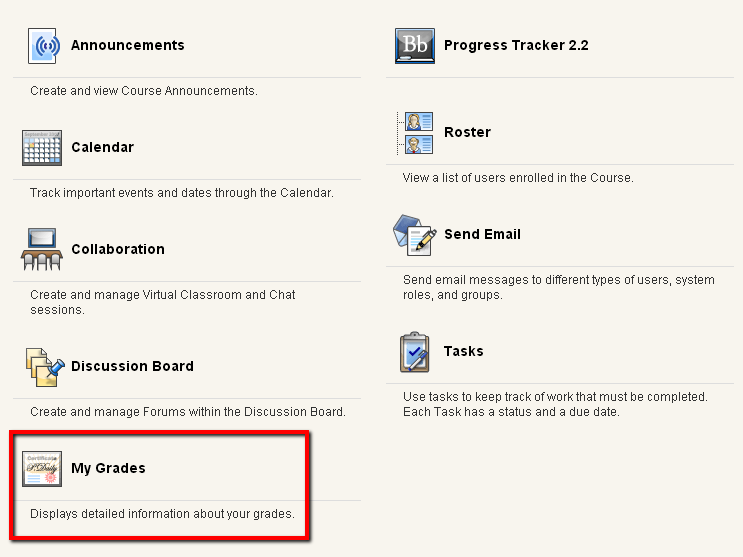The height and width of the screenshot is (557, 743).
Task: Click the Collaboration classroom icon
Action: [42, 249]
